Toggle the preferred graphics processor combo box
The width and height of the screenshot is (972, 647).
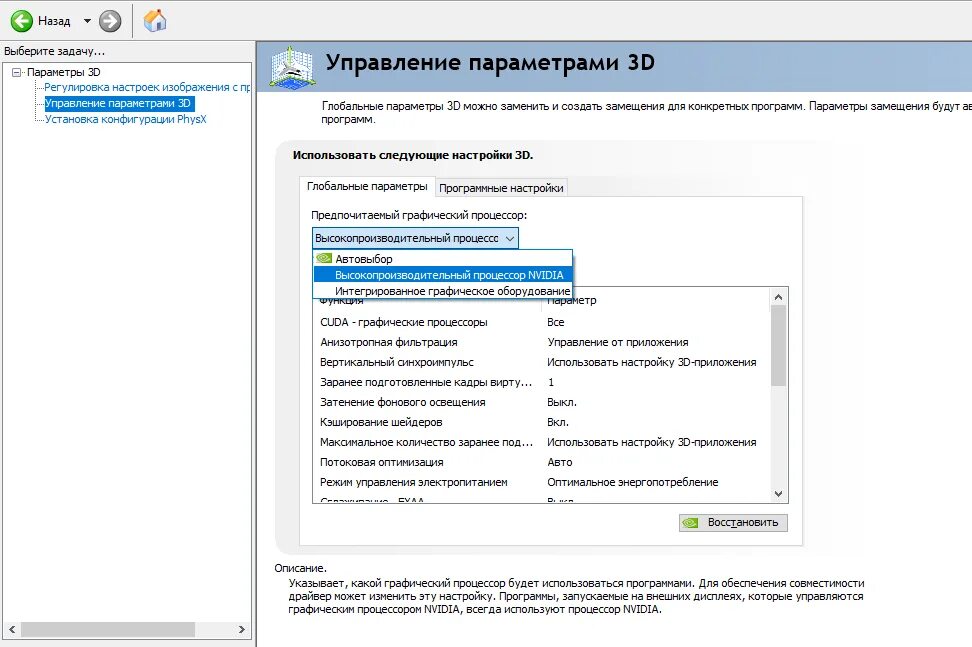tap(415, 238)
